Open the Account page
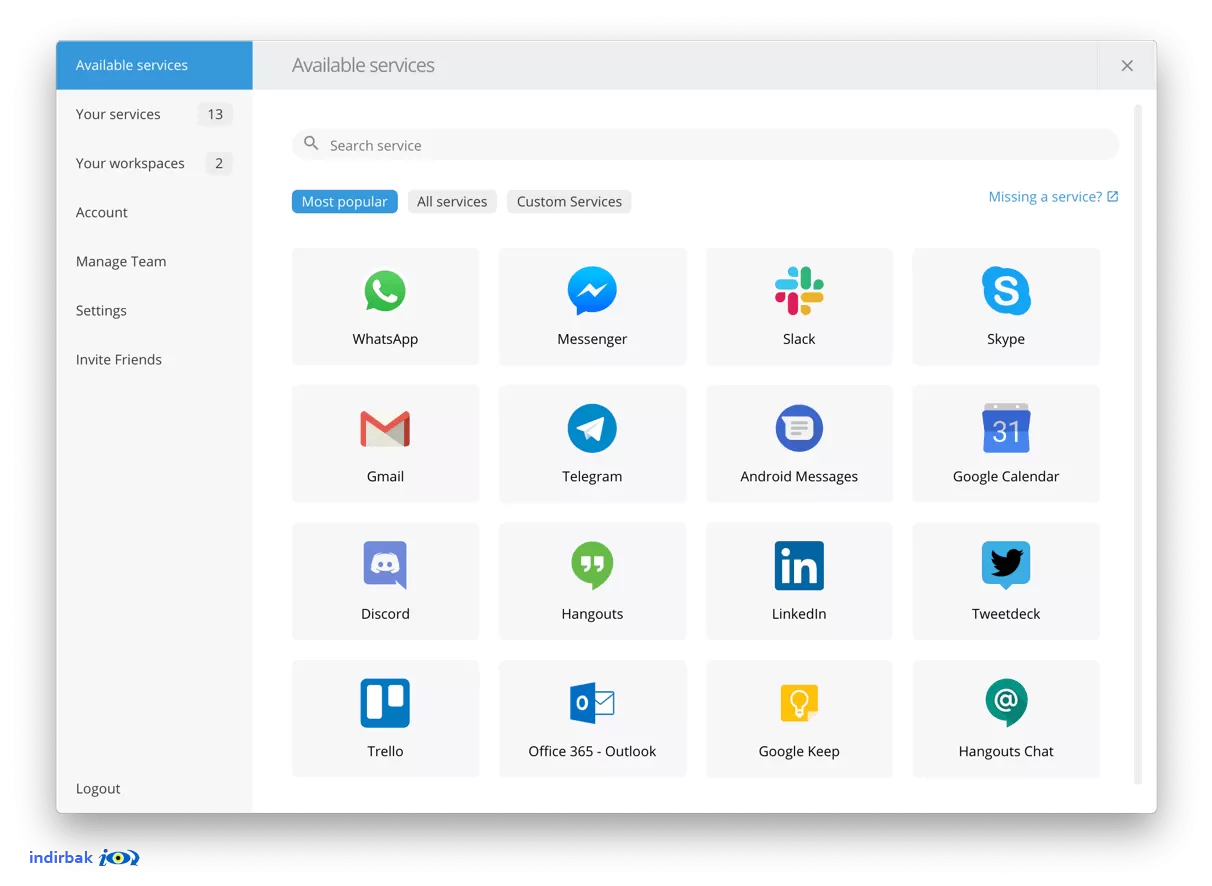 154,212
